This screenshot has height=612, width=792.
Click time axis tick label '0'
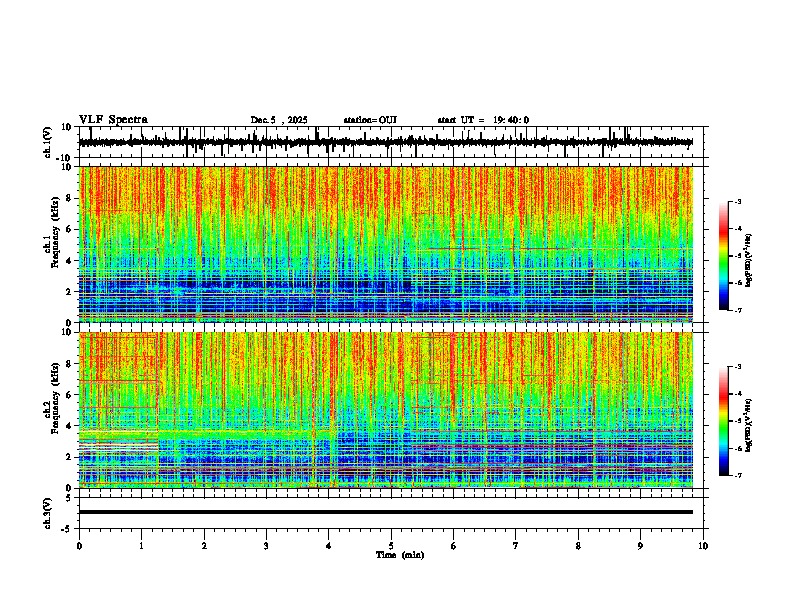(79, 546)
